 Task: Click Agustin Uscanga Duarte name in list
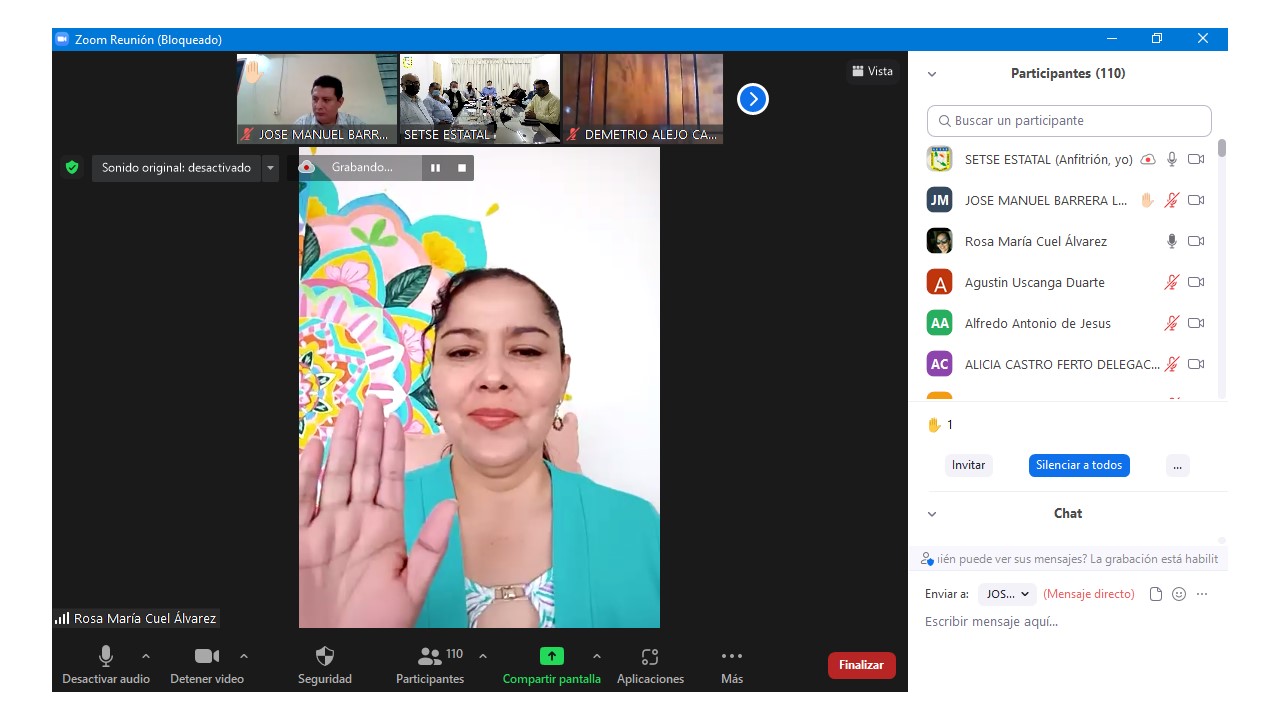click(x=1034, y=283)
